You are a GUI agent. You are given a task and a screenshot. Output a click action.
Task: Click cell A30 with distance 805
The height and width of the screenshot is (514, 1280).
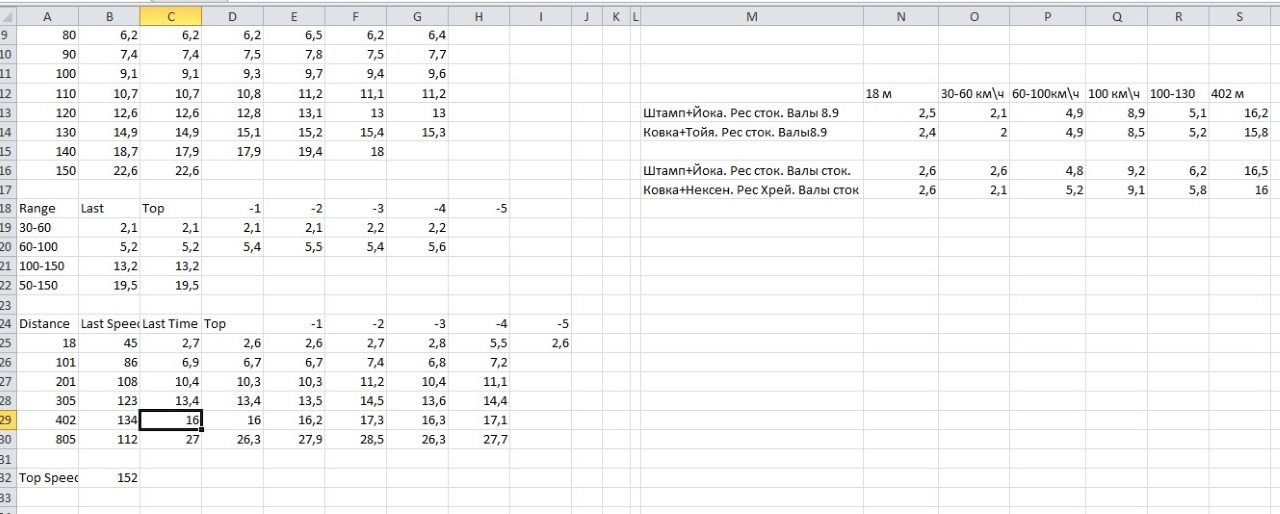47,440
